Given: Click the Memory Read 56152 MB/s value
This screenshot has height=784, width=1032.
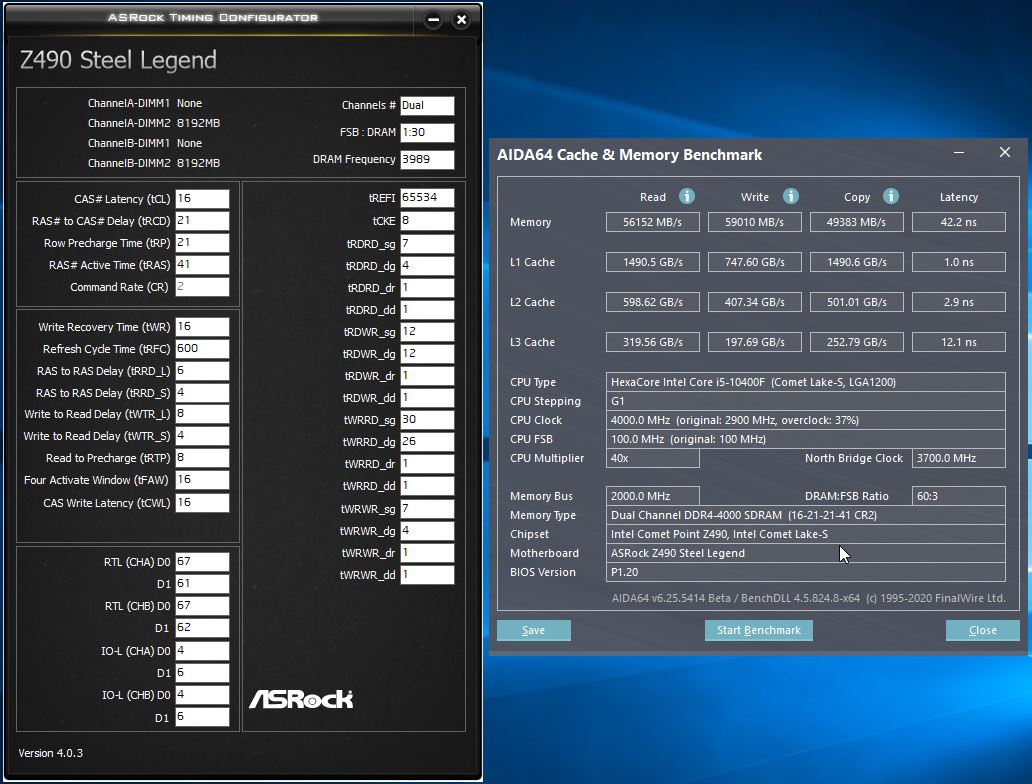Looking at the screenshot, I should pos(652,222).
